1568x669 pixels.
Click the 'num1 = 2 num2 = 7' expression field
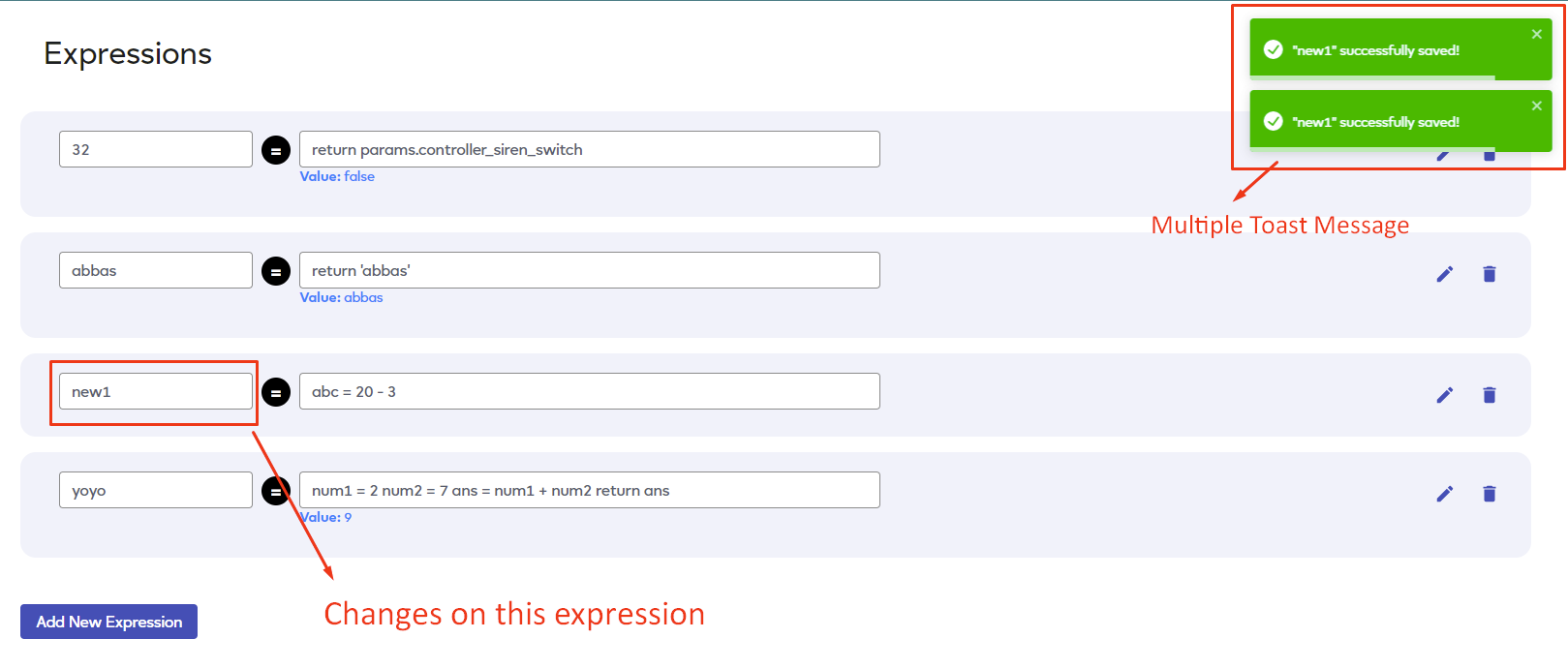590,490
